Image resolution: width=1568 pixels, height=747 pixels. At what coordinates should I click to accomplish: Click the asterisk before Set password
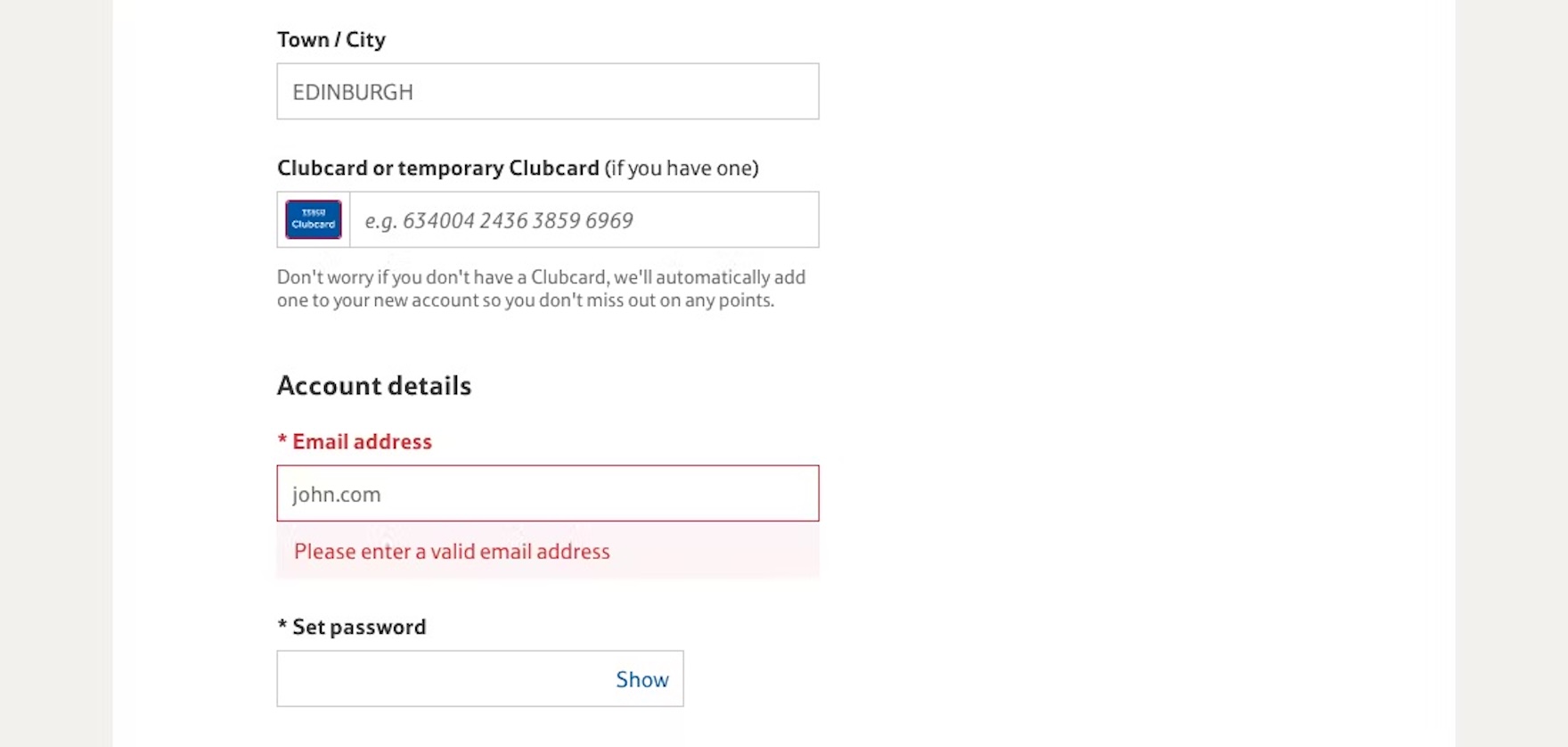(x=282, y=627)
